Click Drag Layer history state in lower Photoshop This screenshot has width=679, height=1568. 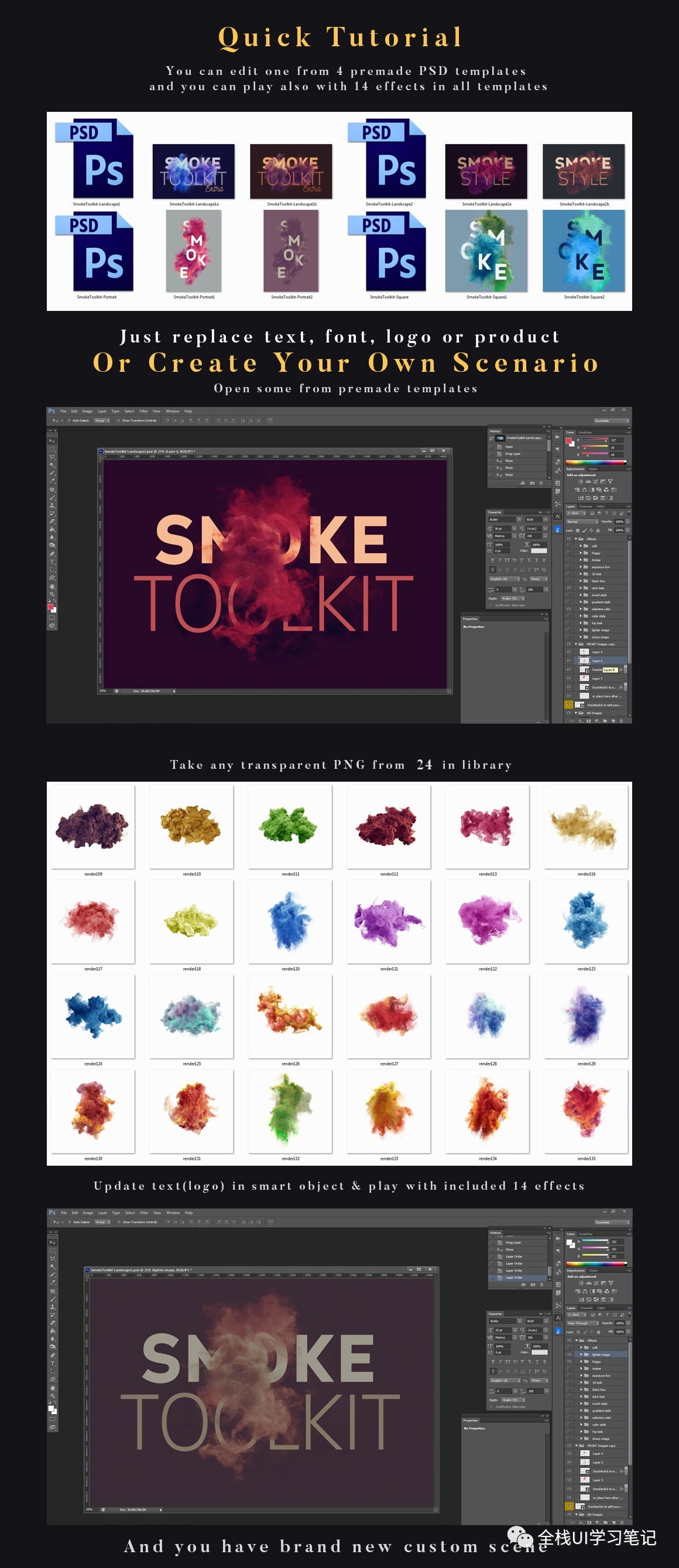[517, 1243]
